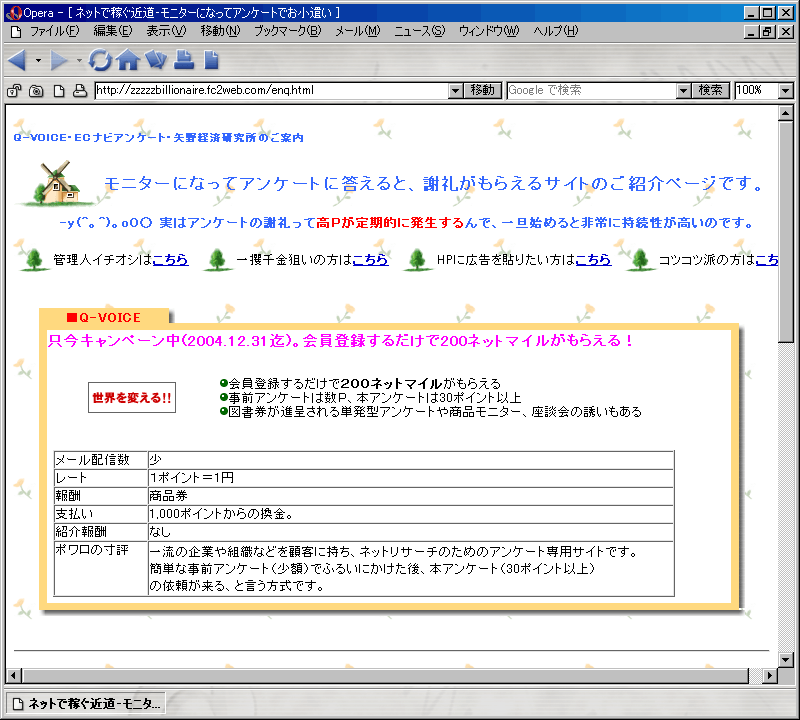Viewport: 800px width, 720px height.
Task: Click the ■Q-VOICE section heading tab
Action: [x=104, y=317]
